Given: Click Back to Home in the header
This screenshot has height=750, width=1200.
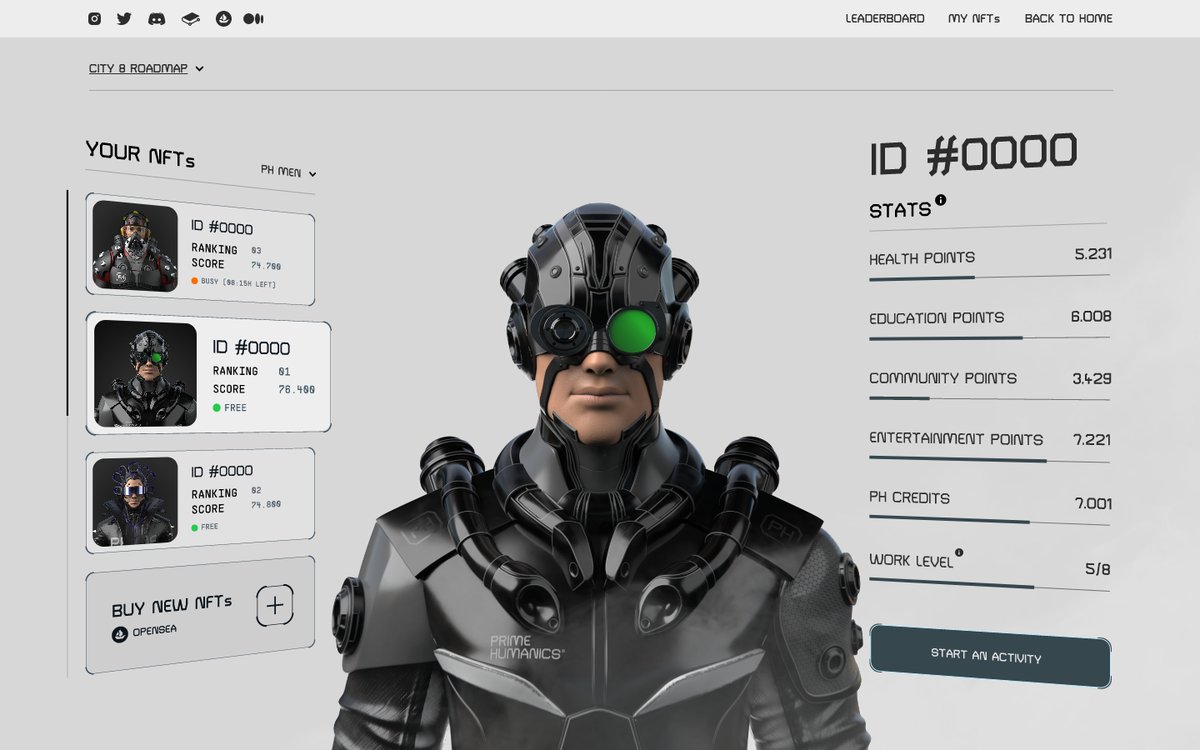Looking at the screenshot, I should pos(1068,18).
